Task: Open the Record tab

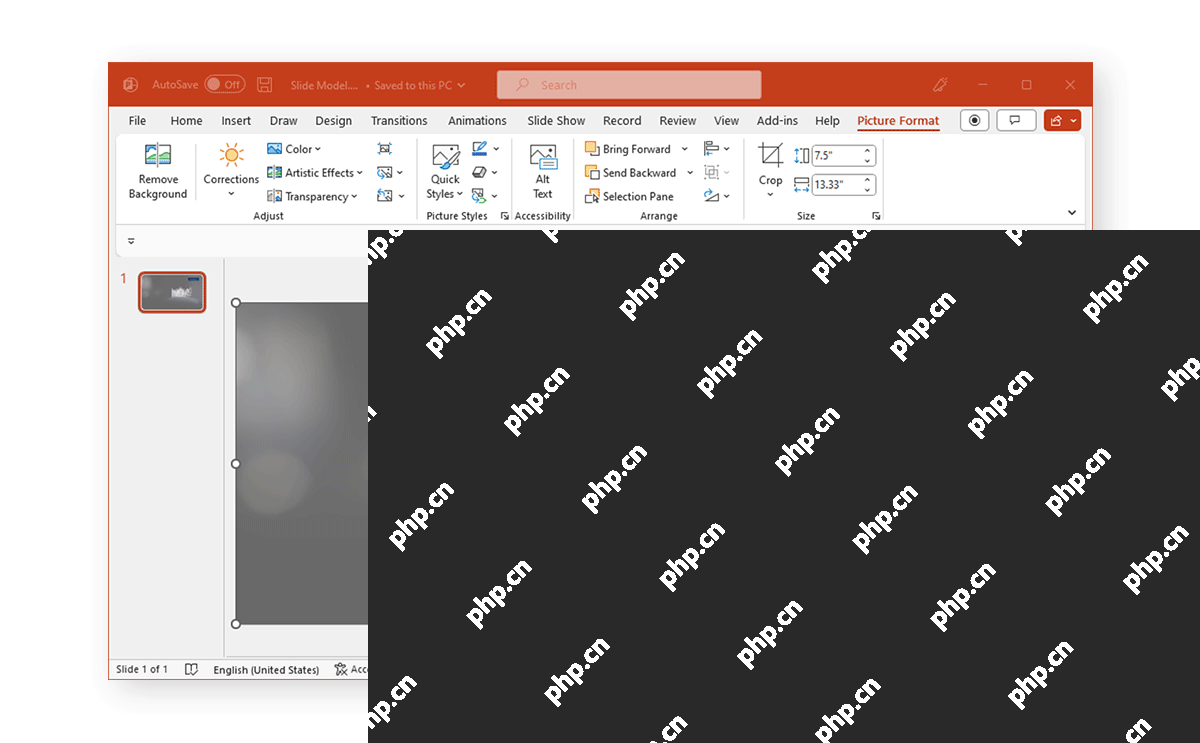Action: point(622,121)
